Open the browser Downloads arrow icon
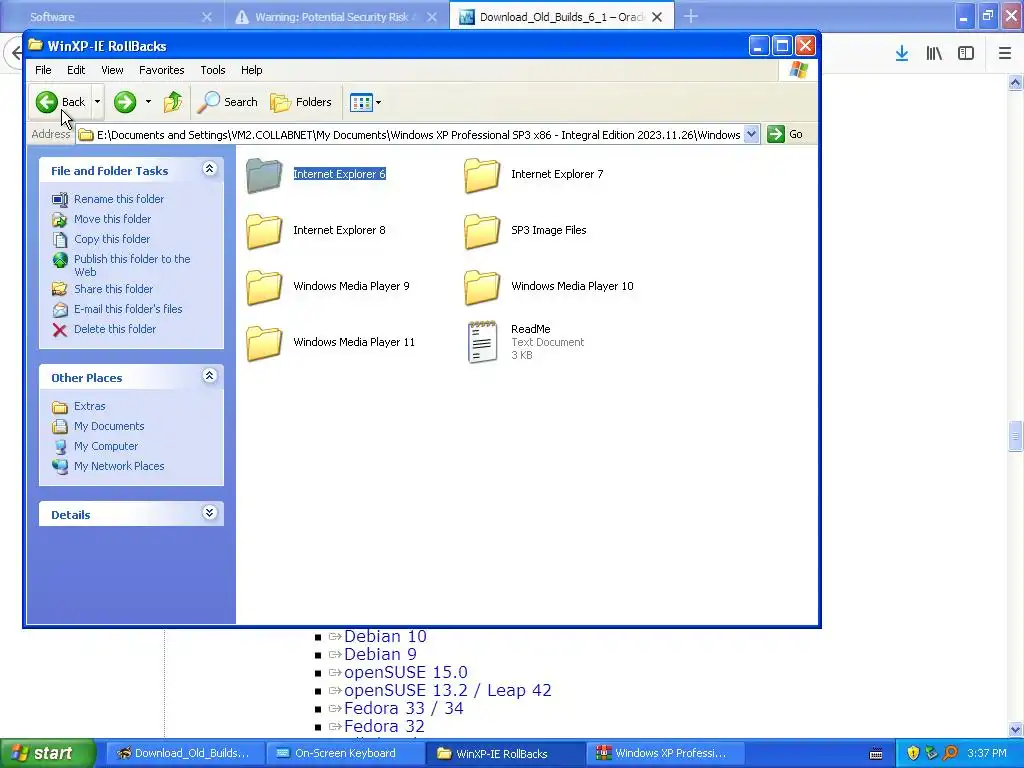The image size is (1024, 768). [902, 54]
